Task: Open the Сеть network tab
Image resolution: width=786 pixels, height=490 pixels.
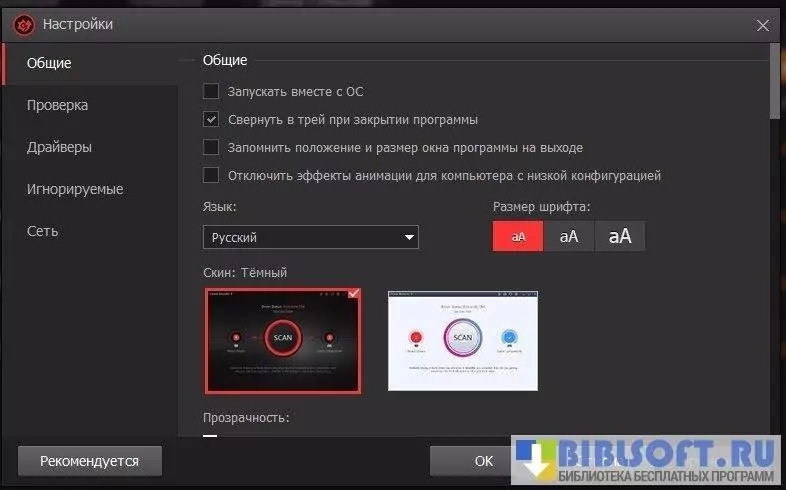Action: pyautogui.click(x=43, y=231)
